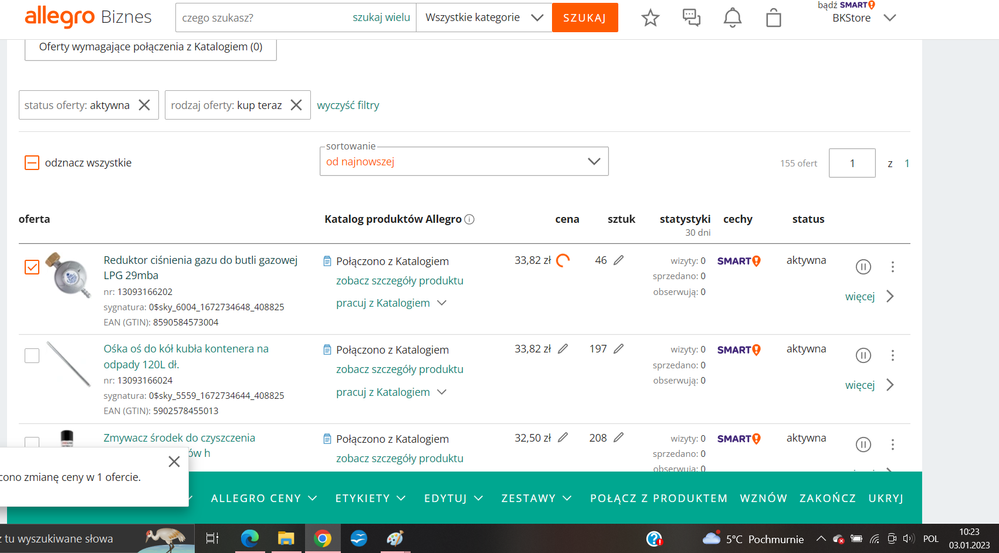Remove the 'status oferty: aktywna' filter
This screenshot has height=553, width=999.
[x=145, y=105]
